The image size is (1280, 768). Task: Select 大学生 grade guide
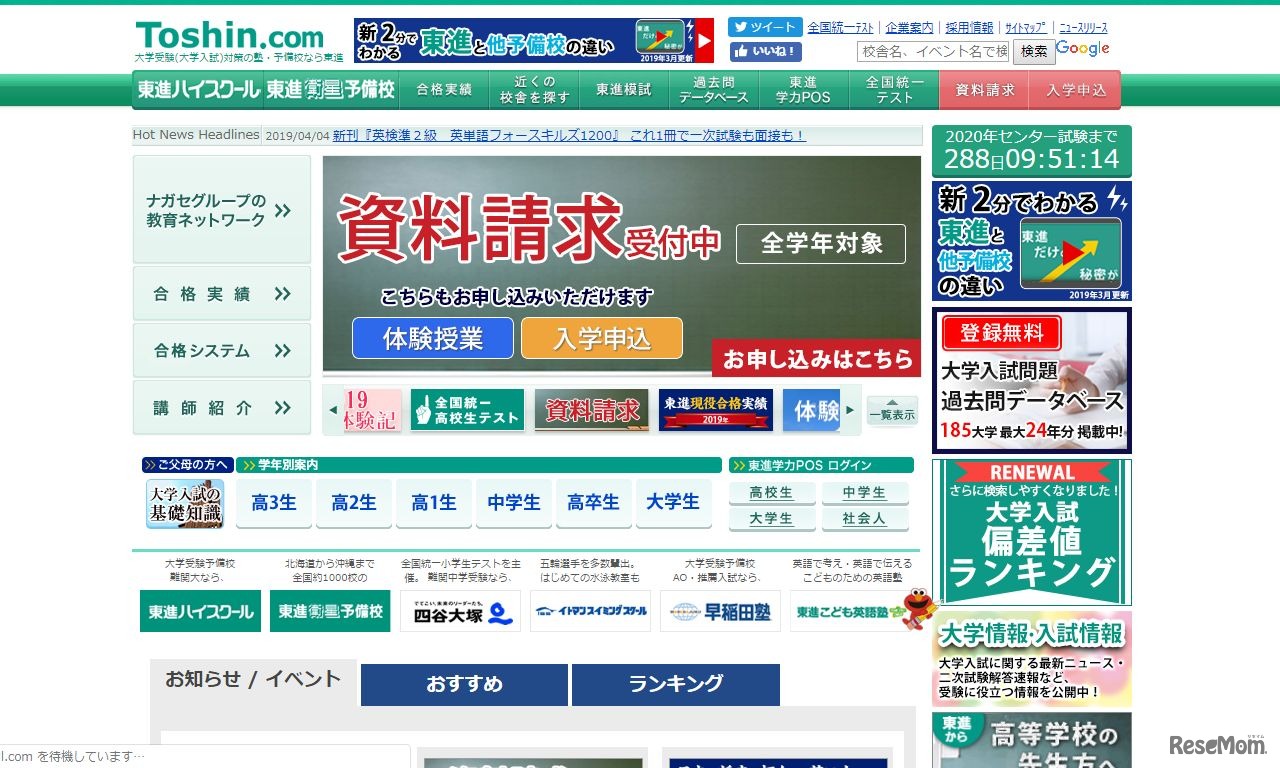click(x=674, y=503)
